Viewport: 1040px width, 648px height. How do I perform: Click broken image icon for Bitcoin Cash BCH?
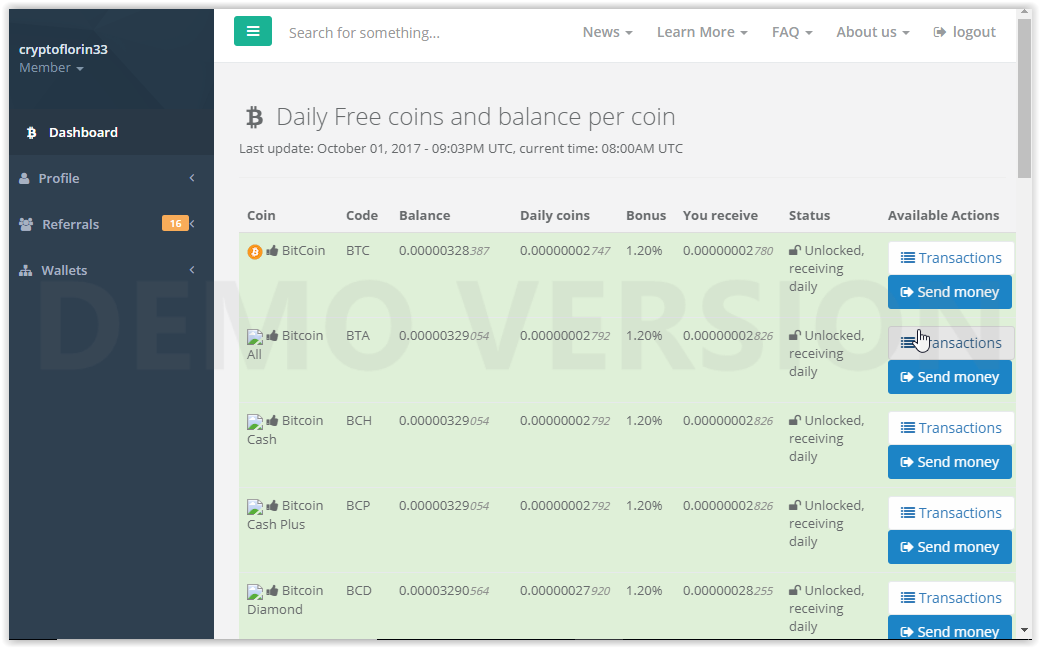tap(255, 422)
